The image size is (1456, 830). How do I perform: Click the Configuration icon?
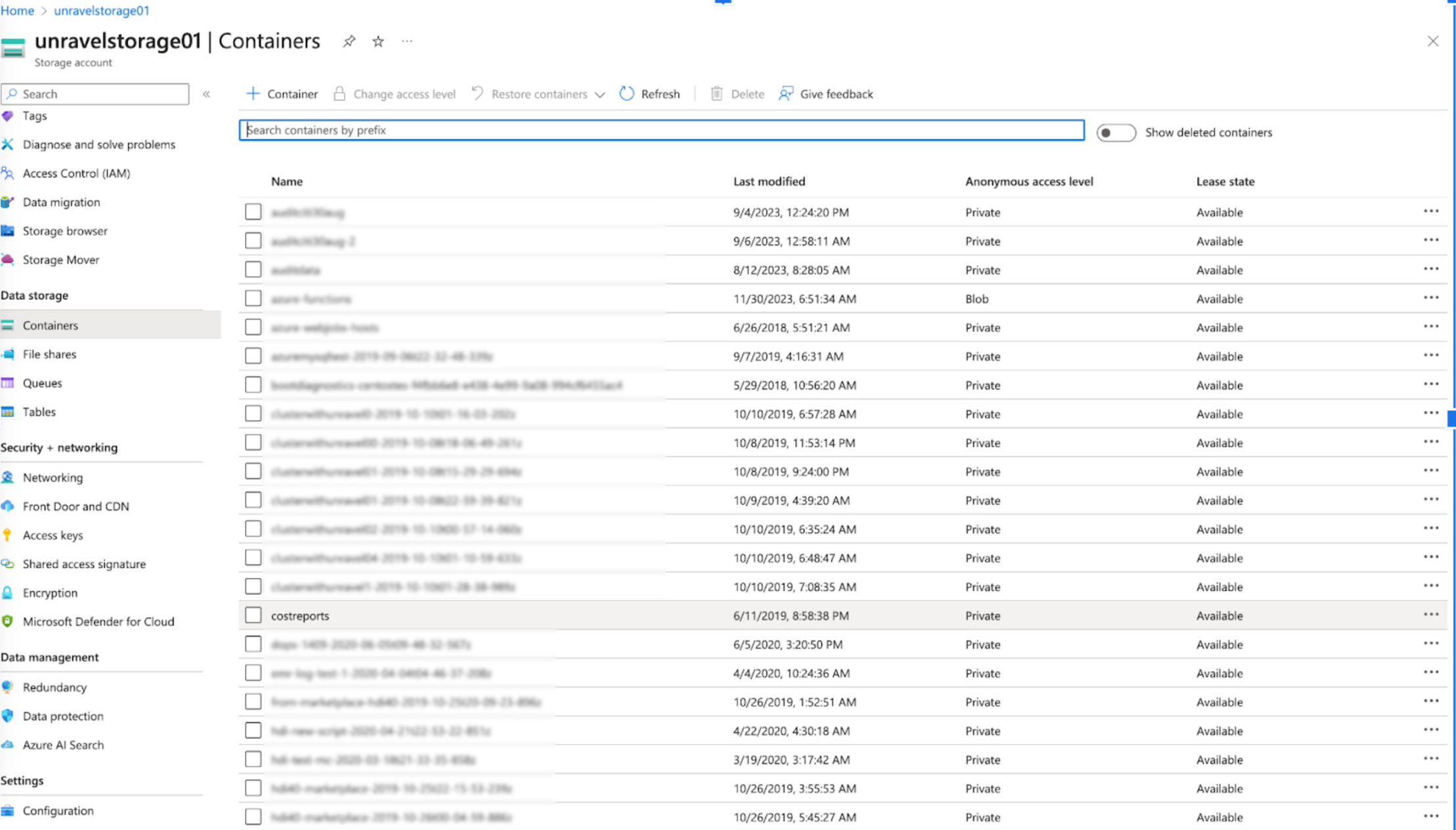pyautogui.click(x=8, y=811)
